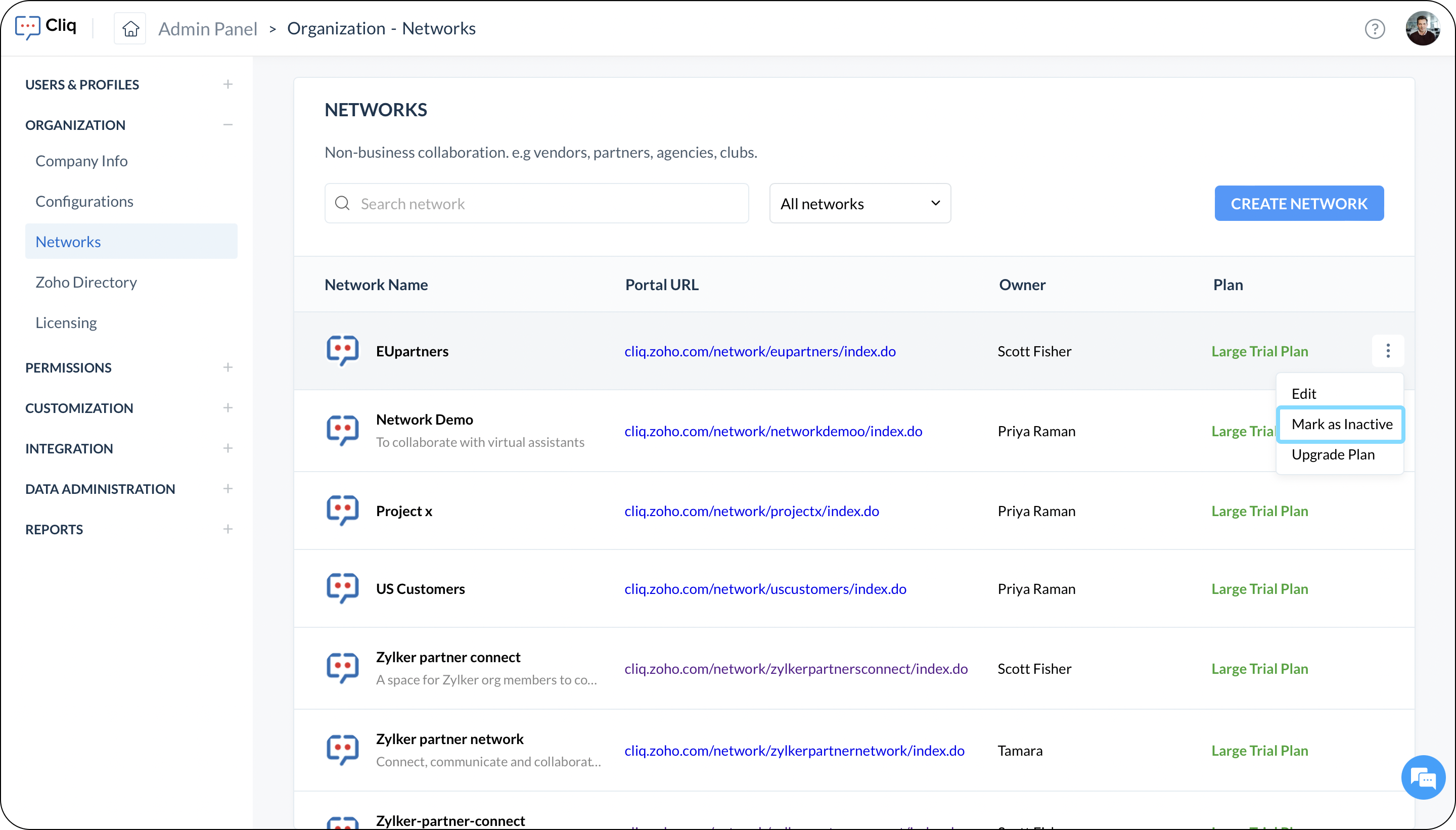
Task: Open the eupartners portal URL
Action: point(760,351)
